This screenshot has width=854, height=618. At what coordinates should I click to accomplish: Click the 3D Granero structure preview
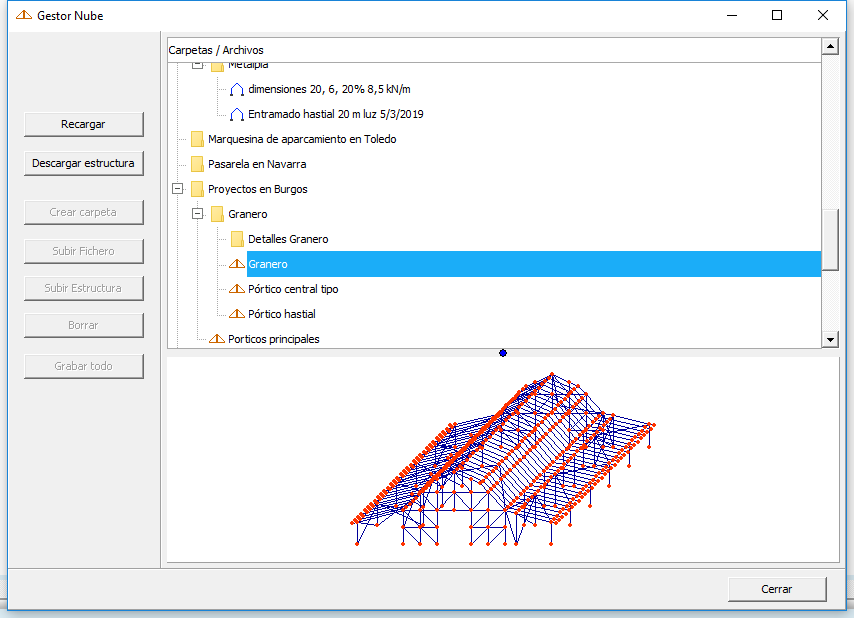pos(503,460)
